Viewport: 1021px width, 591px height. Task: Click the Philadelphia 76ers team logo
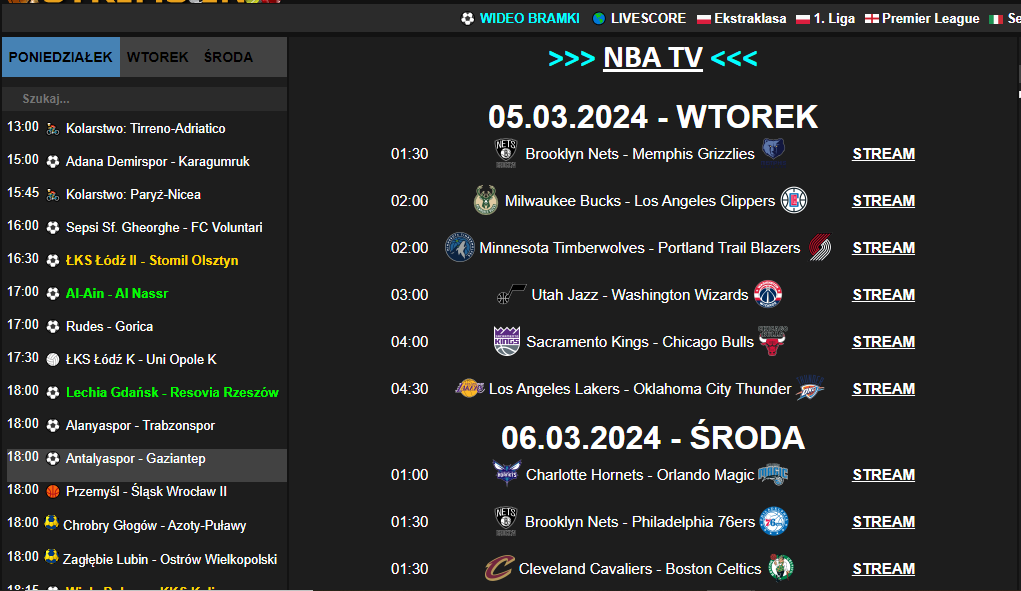point(774,521)
